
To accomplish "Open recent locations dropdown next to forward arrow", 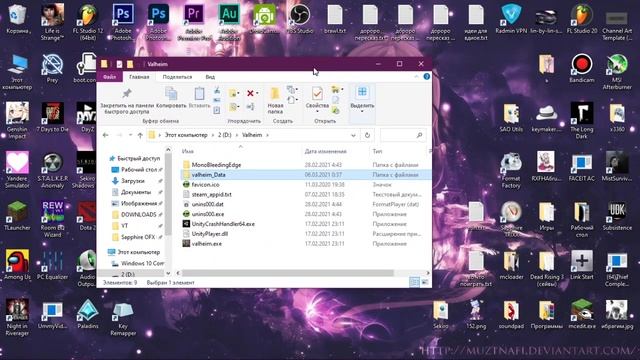I will click(x=131, y=135).
